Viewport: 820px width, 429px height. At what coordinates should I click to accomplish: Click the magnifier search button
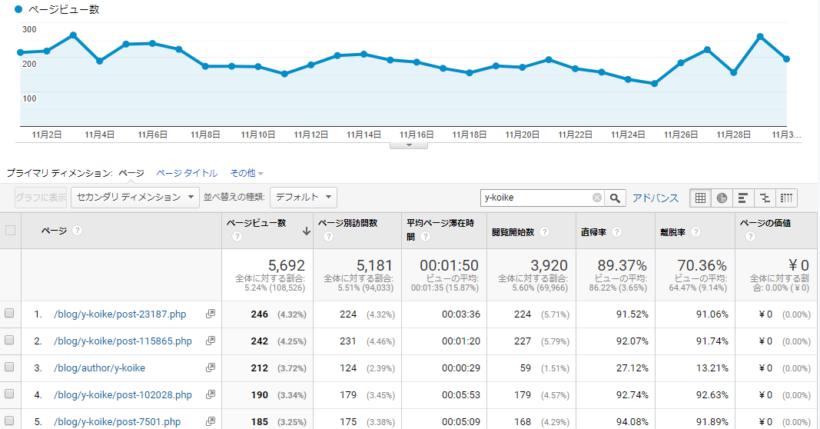[616, 198]
